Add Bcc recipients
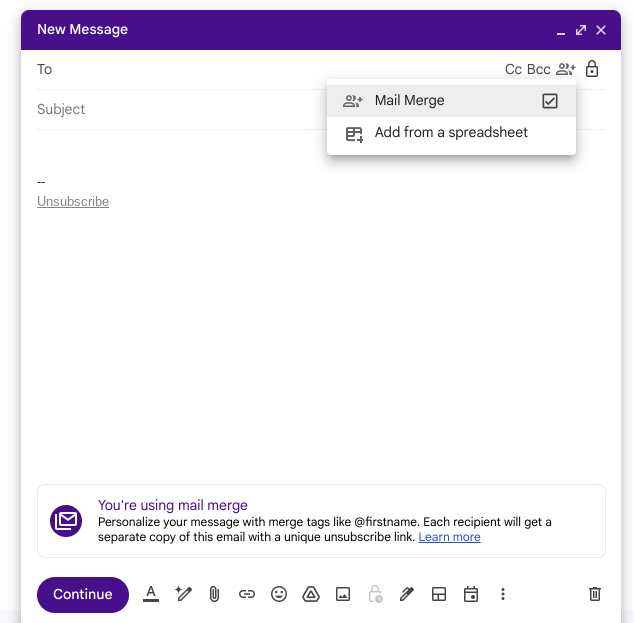 click(x=539, y=69)
